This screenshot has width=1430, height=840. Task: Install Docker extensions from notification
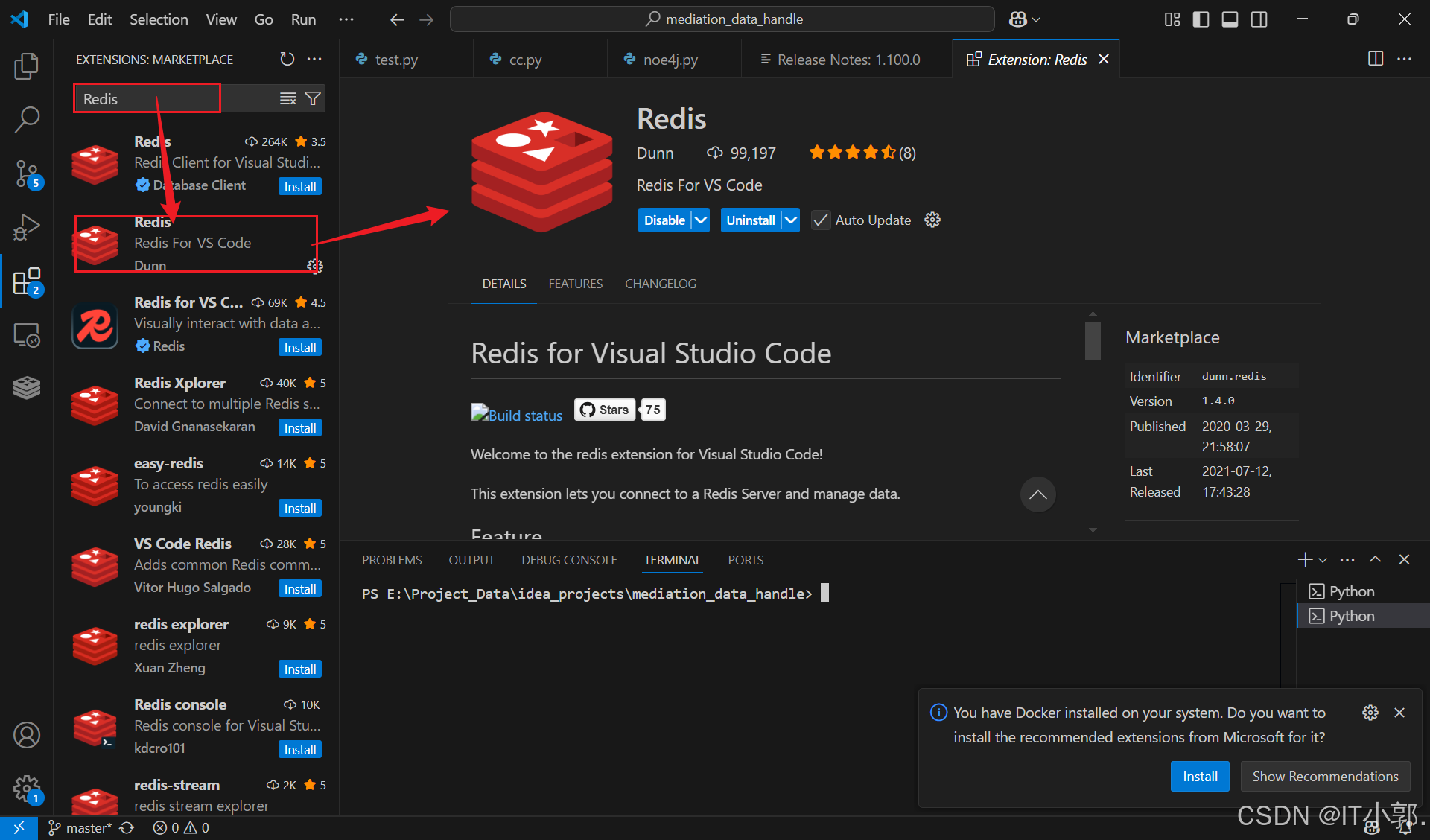pyautogui.click(x=1199, y=776)
